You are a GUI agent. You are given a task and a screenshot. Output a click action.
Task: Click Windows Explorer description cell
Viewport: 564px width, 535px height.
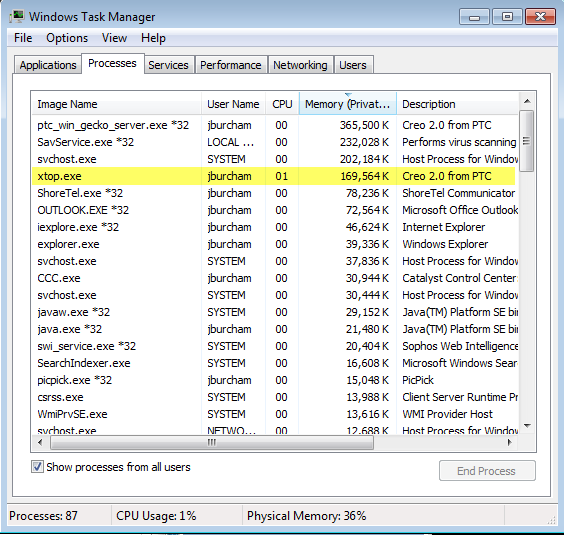tap(445, 244)
